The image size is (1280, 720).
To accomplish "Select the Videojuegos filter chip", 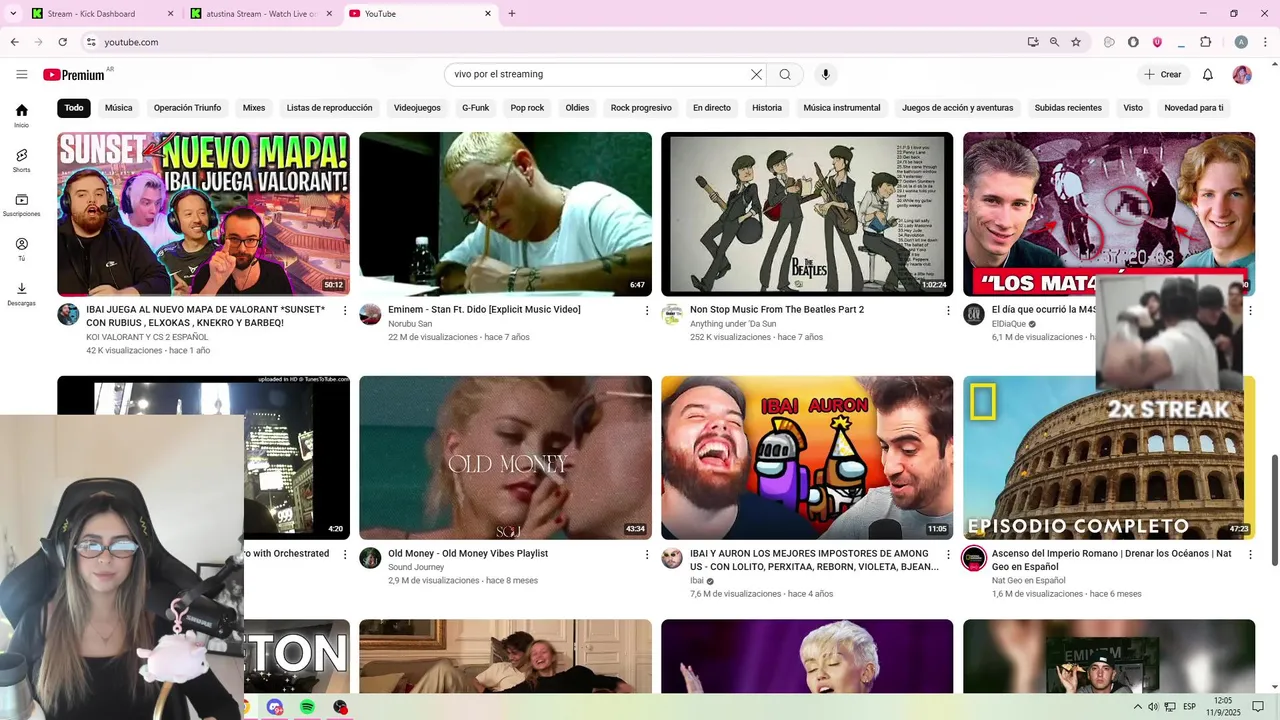I will pos(417,108).
